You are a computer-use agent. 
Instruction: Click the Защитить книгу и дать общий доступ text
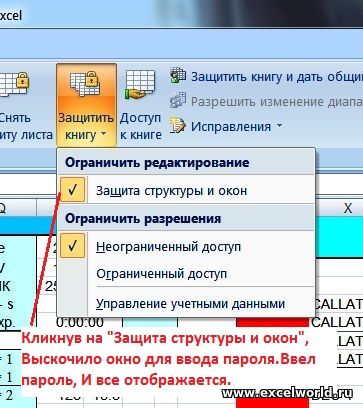tap(277, 76)
